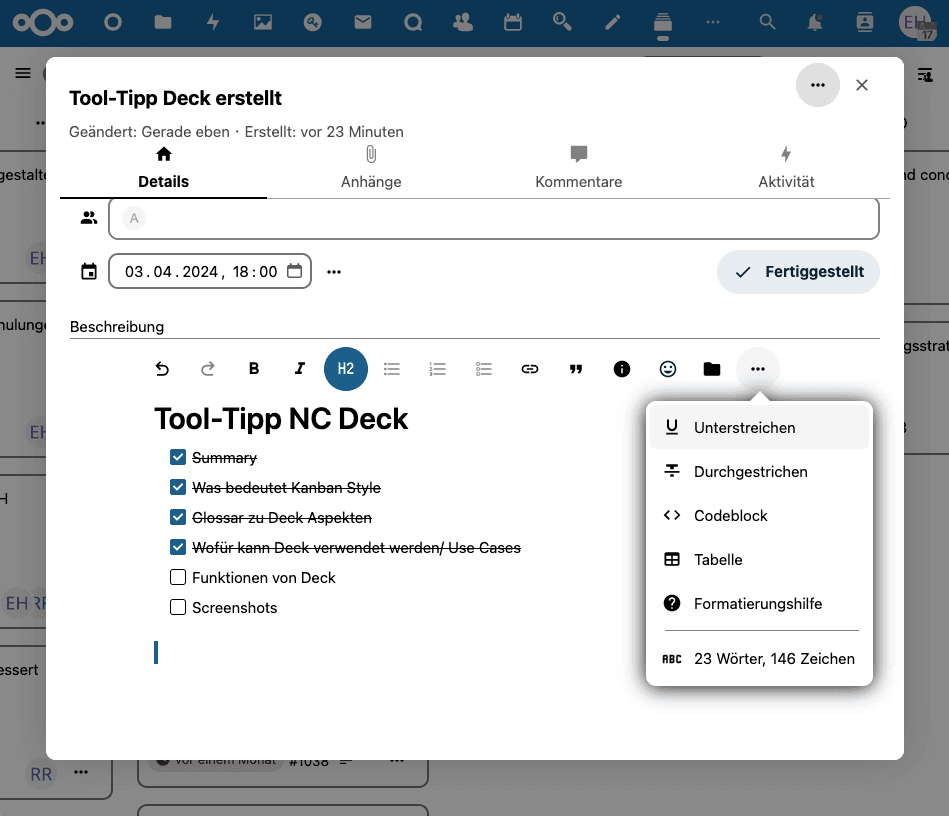Open the Kommentare tab
The width and height of the screenshot is (949, 816).
point(578,168)
